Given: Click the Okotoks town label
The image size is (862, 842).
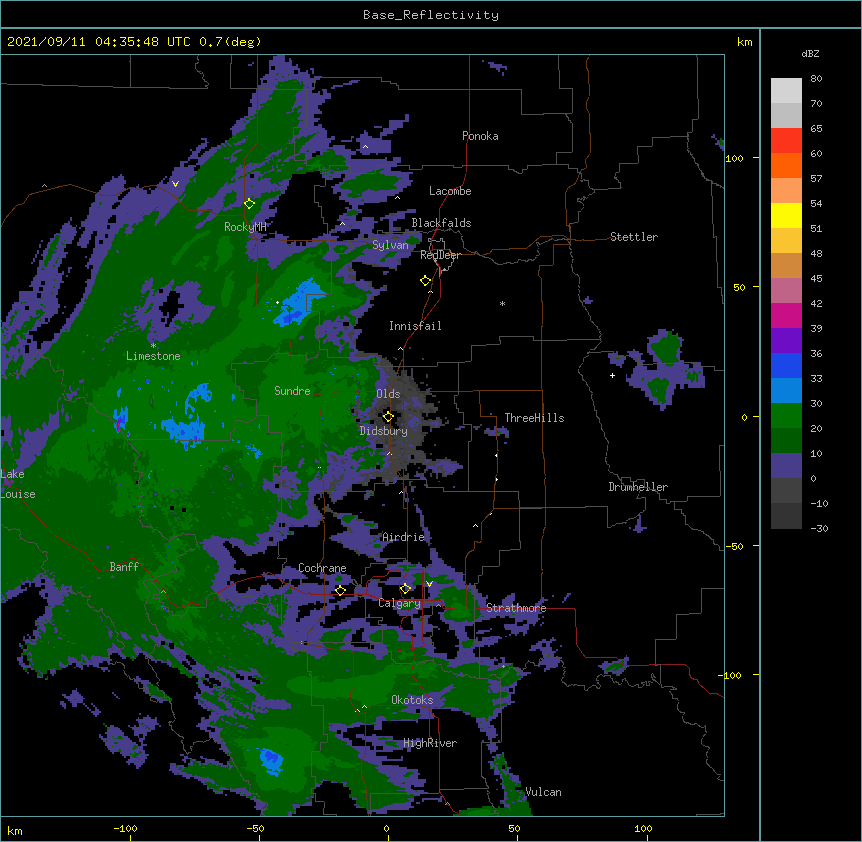Looking at the screenshot, I should (412, 700).
